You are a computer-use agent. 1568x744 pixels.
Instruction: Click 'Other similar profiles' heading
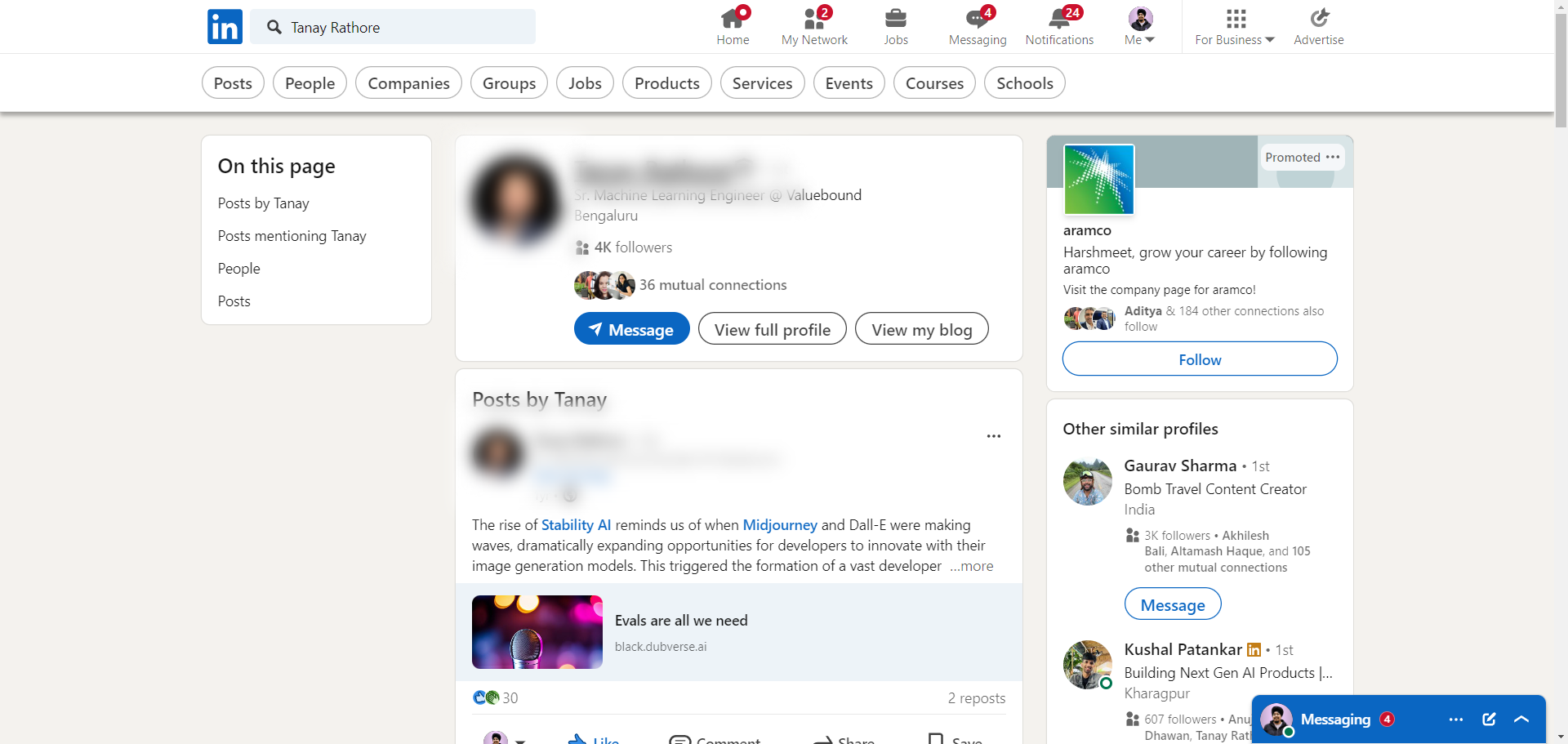coord(1140,429)
